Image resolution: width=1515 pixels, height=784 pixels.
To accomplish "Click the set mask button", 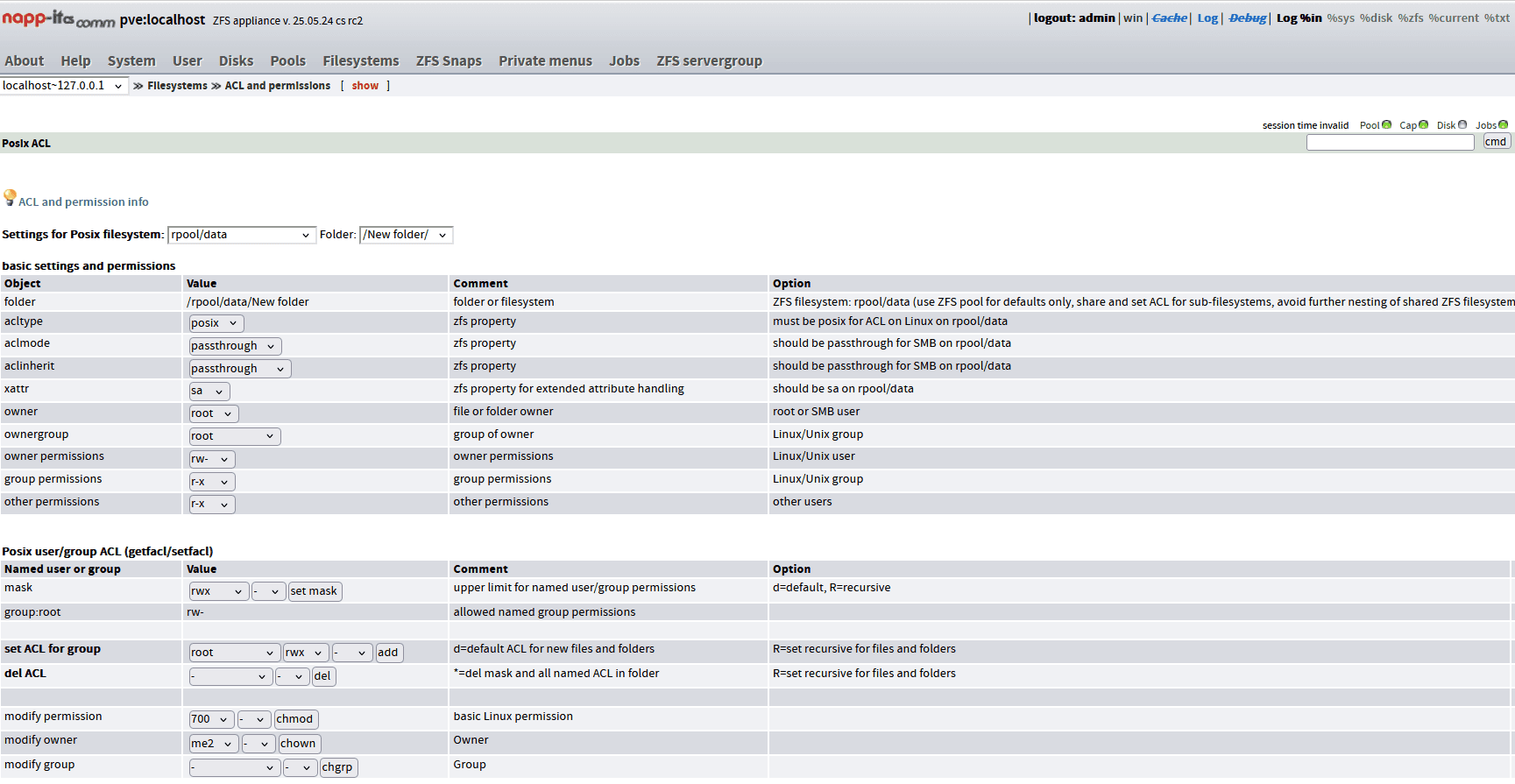I will point(314,591).
